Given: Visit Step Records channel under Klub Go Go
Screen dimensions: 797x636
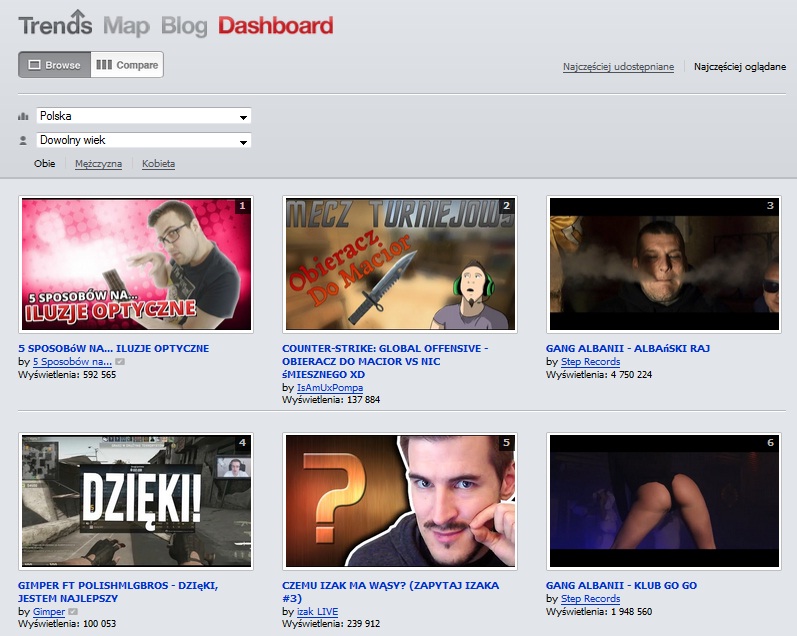Looking at the screenshot, I should coord(590,599).
